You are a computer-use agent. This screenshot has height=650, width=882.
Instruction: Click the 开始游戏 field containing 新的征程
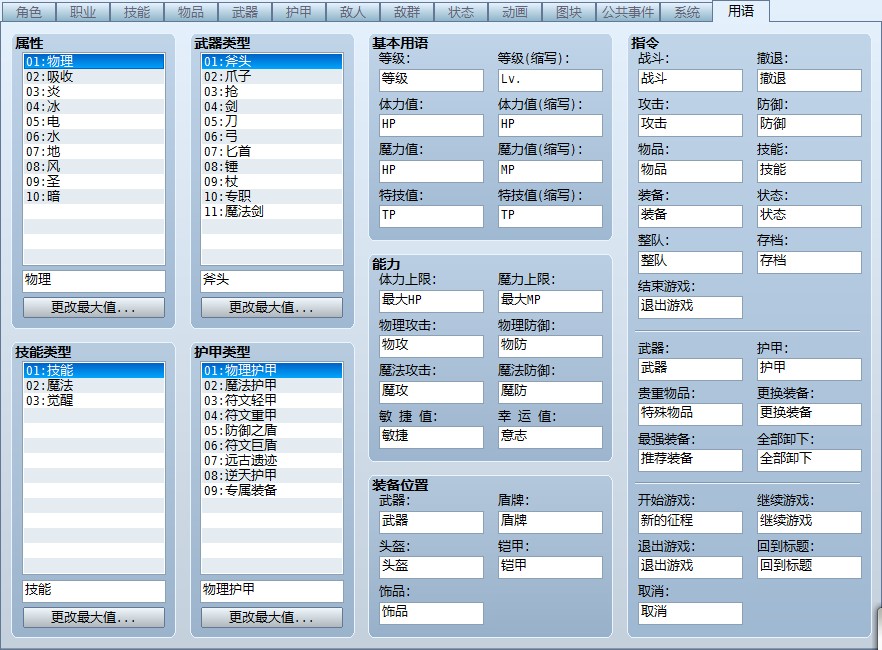click(x=690, y=522)
